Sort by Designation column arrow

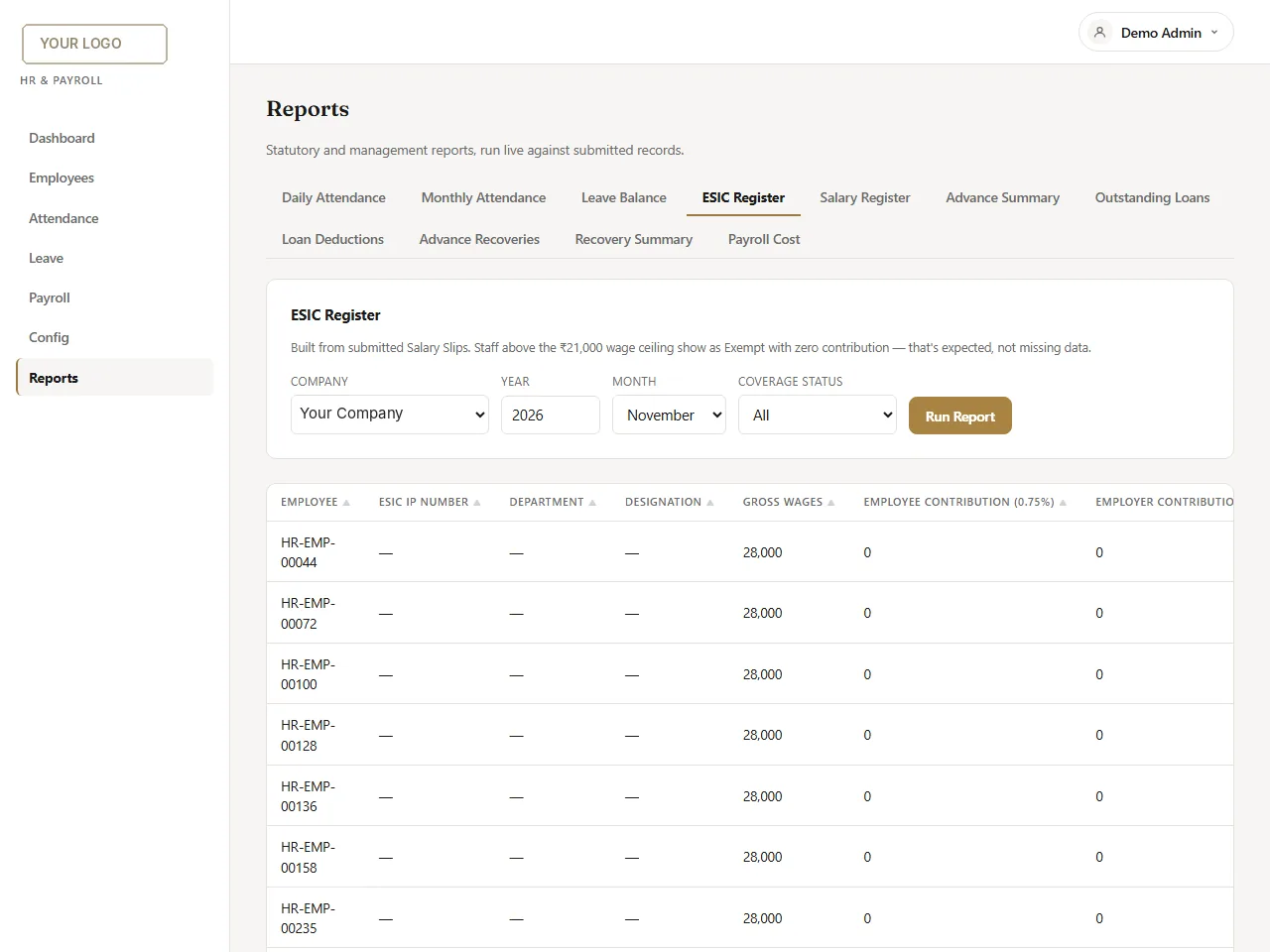coord(710,503)
